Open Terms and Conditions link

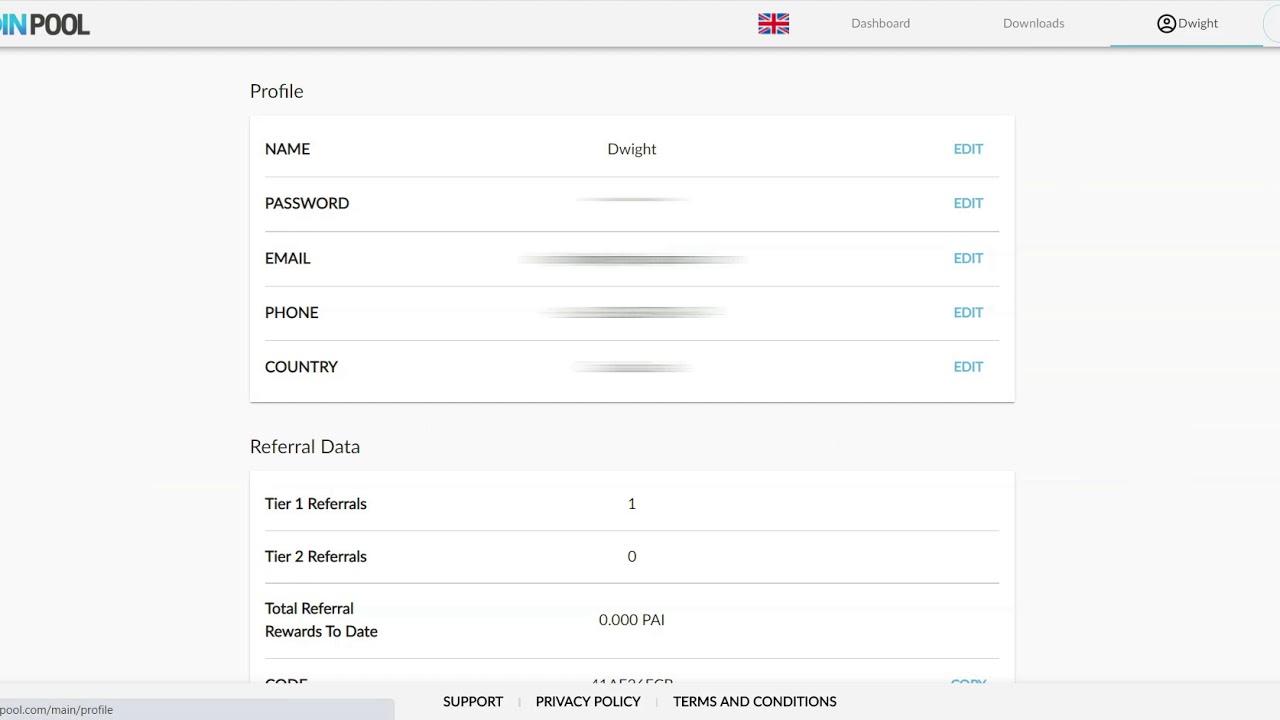click(x=754, y=701)
